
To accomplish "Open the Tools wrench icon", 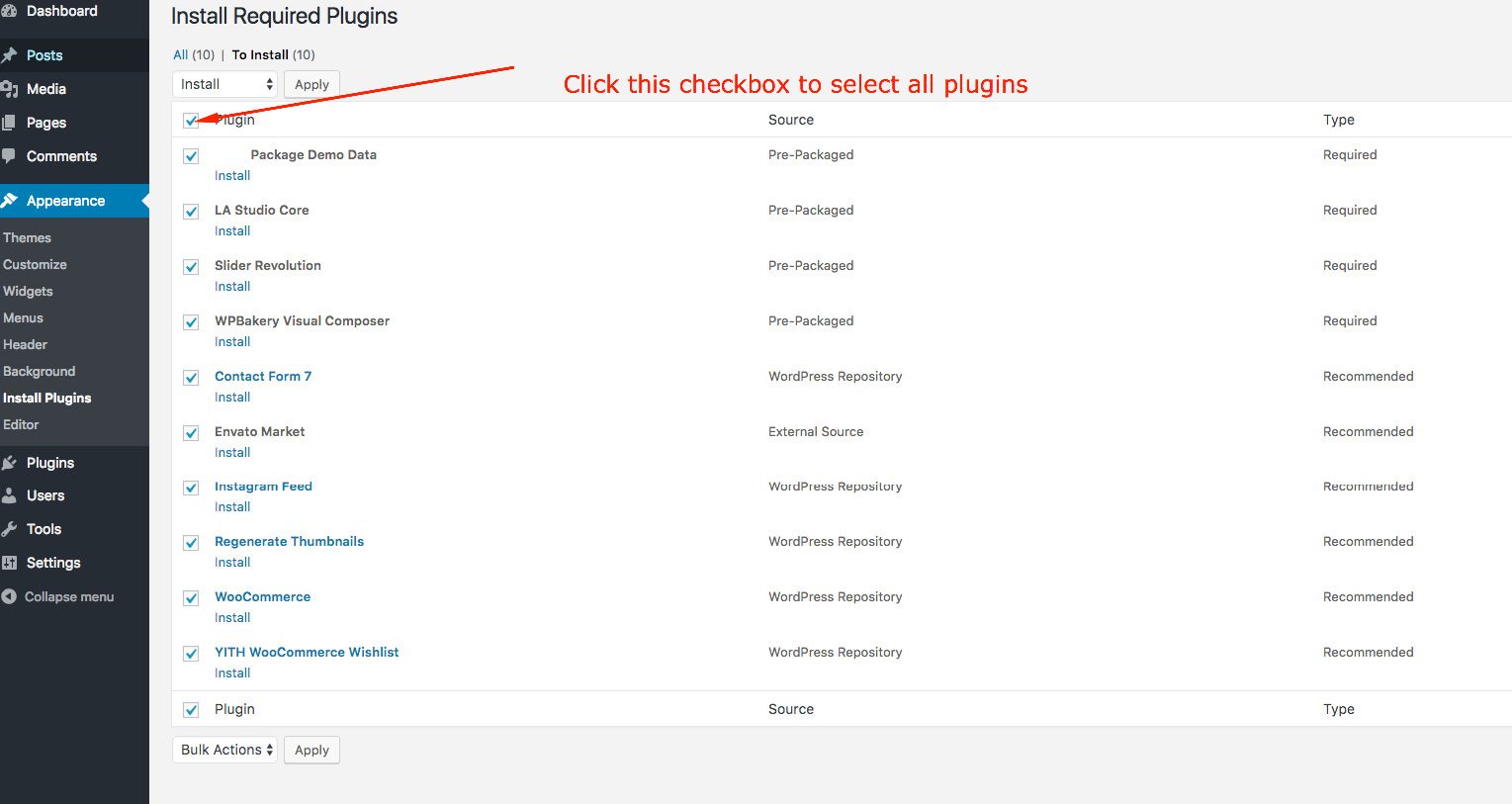I will 14,529.
